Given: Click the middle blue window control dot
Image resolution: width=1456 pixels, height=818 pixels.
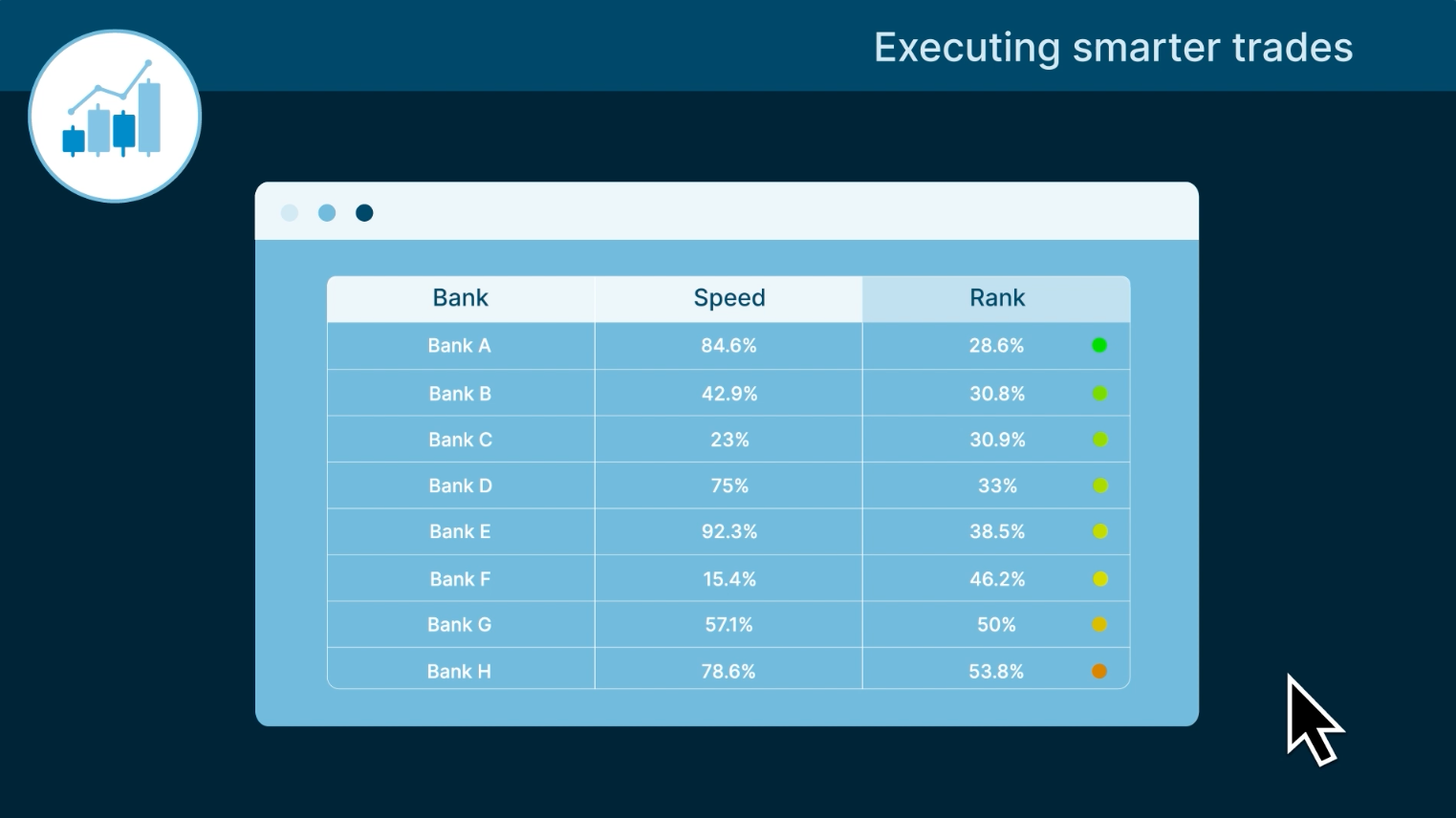Looking at the screenshot, I should [327, 213].
